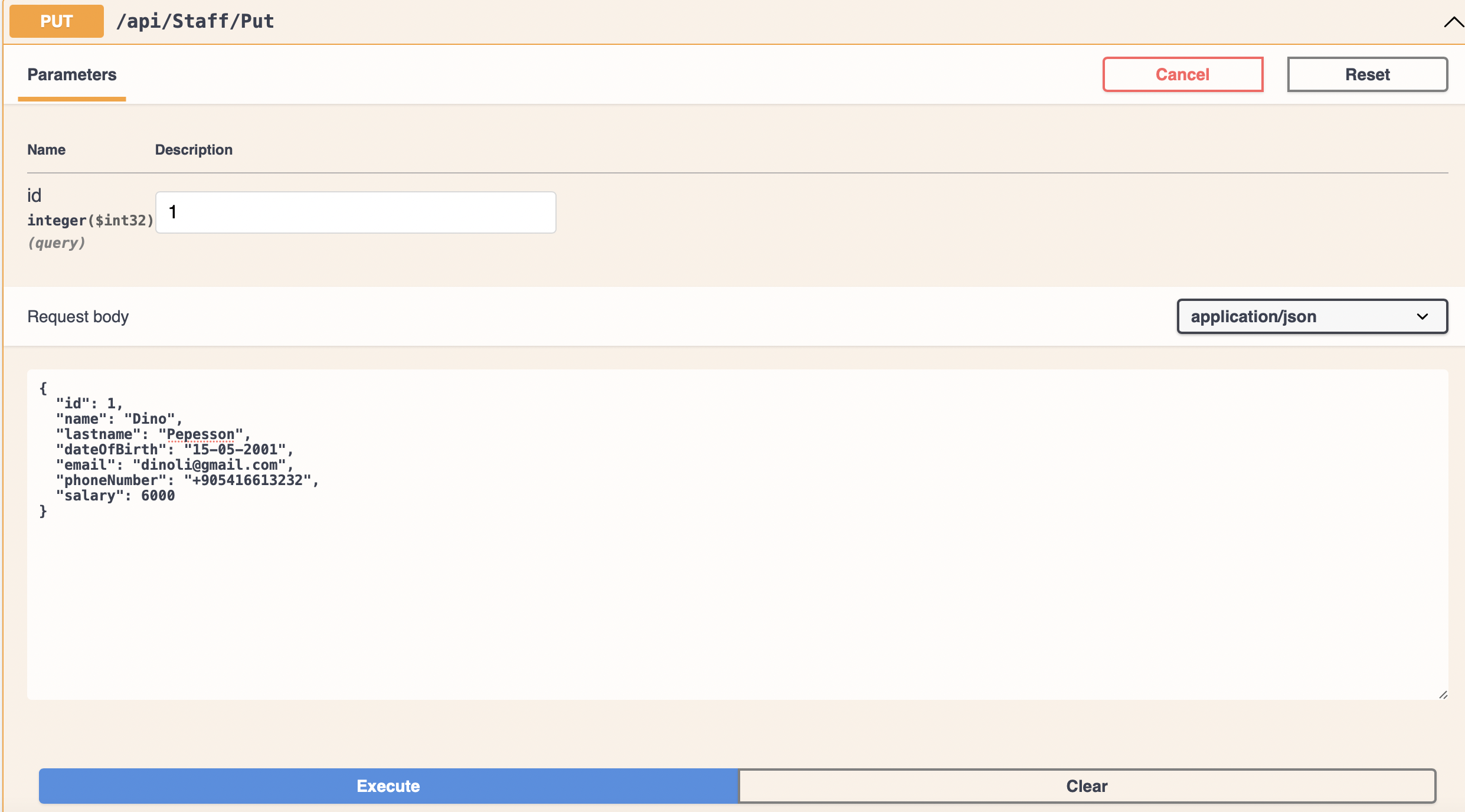The width and height of the screenshot is (1465, 812).
Task: Cancel the current Try it out session
Action: [1182, 74]
